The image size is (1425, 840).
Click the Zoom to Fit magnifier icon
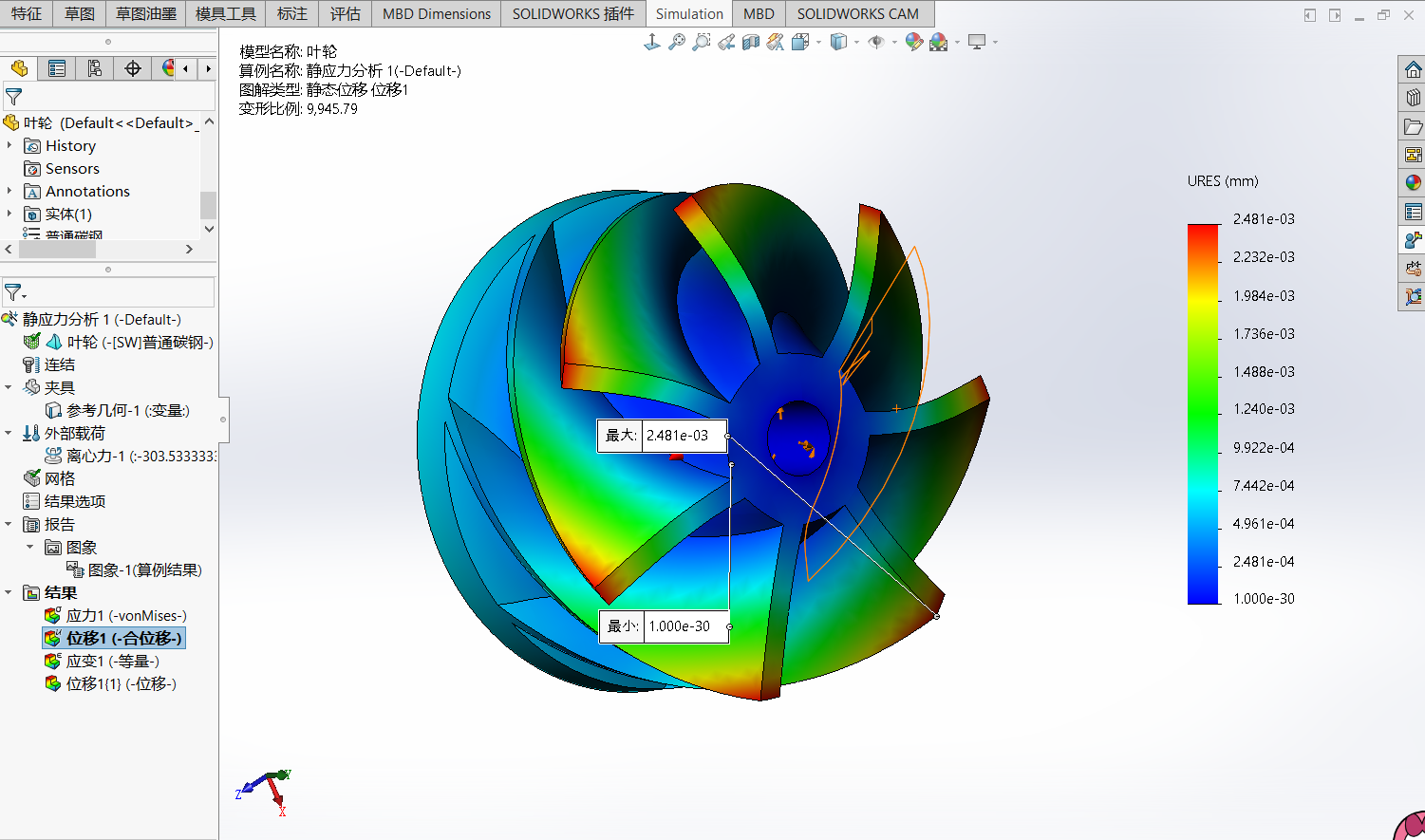click(677, 42)
